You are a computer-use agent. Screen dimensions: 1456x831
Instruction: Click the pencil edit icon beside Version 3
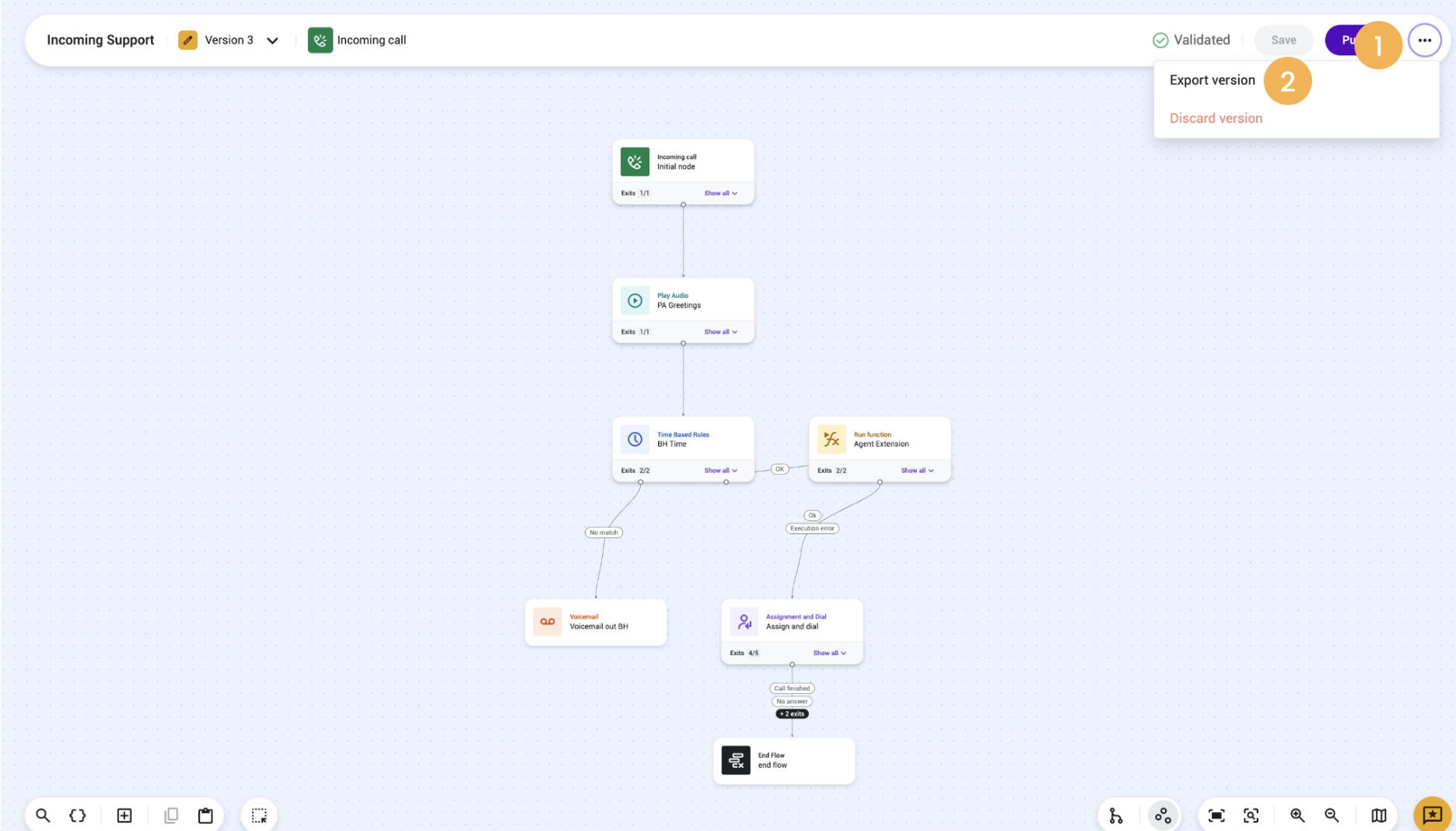[x=187, y=40]
